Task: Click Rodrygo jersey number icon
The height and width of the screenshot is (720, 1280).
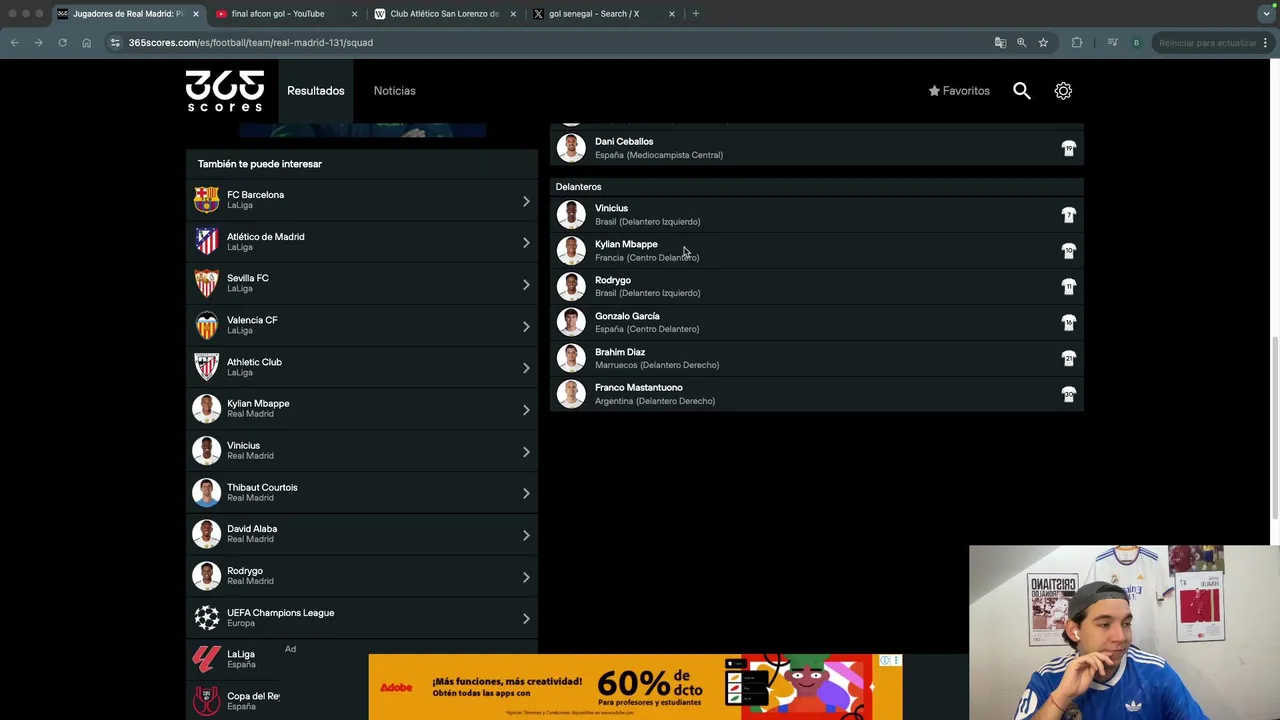Action: pyautogui.click(x=1068, y=287)
